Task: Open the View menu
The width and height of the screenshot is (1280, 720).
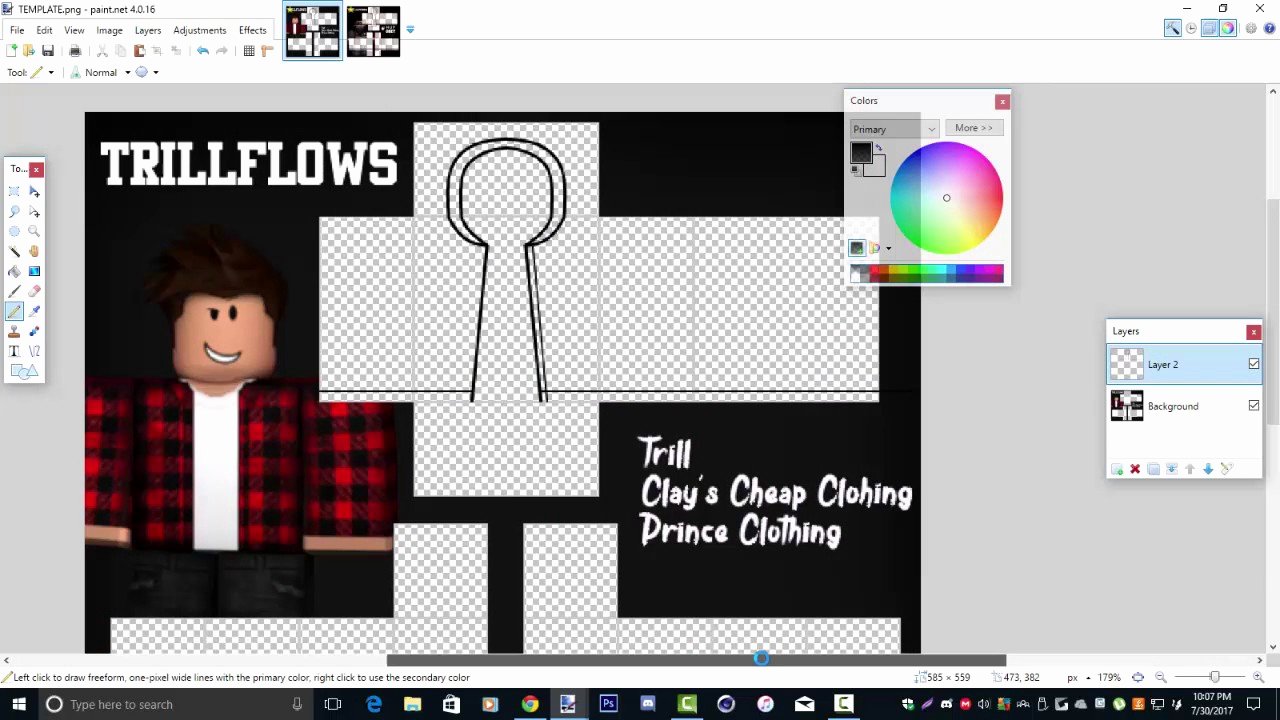Action: point(74,30)
